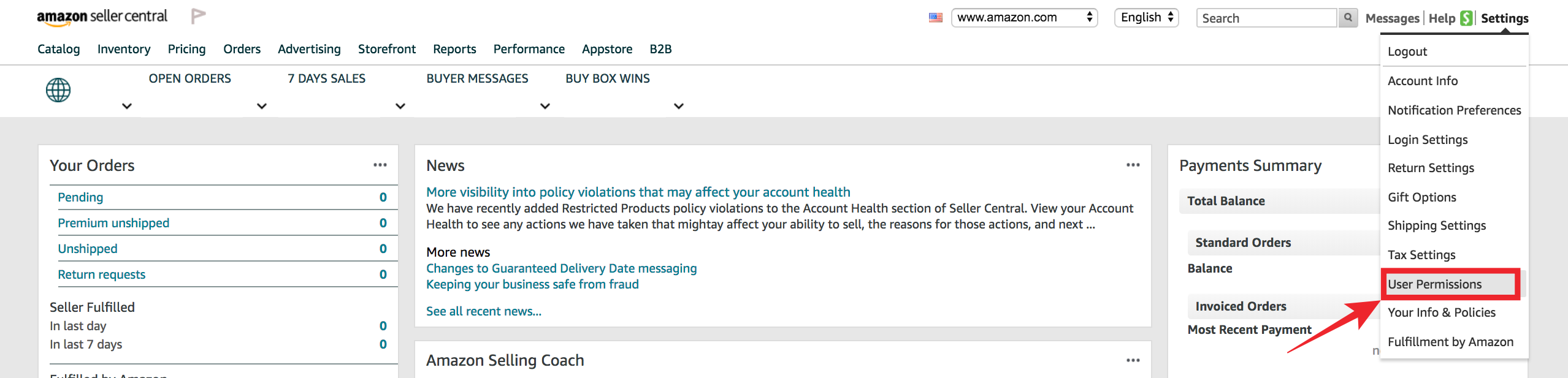Image resolution: width=1568 pixels, height=378 pixels.
Task: Expand the BUY BOX WINS chevron
Action: pyautogui.click(x=679, y=106)
